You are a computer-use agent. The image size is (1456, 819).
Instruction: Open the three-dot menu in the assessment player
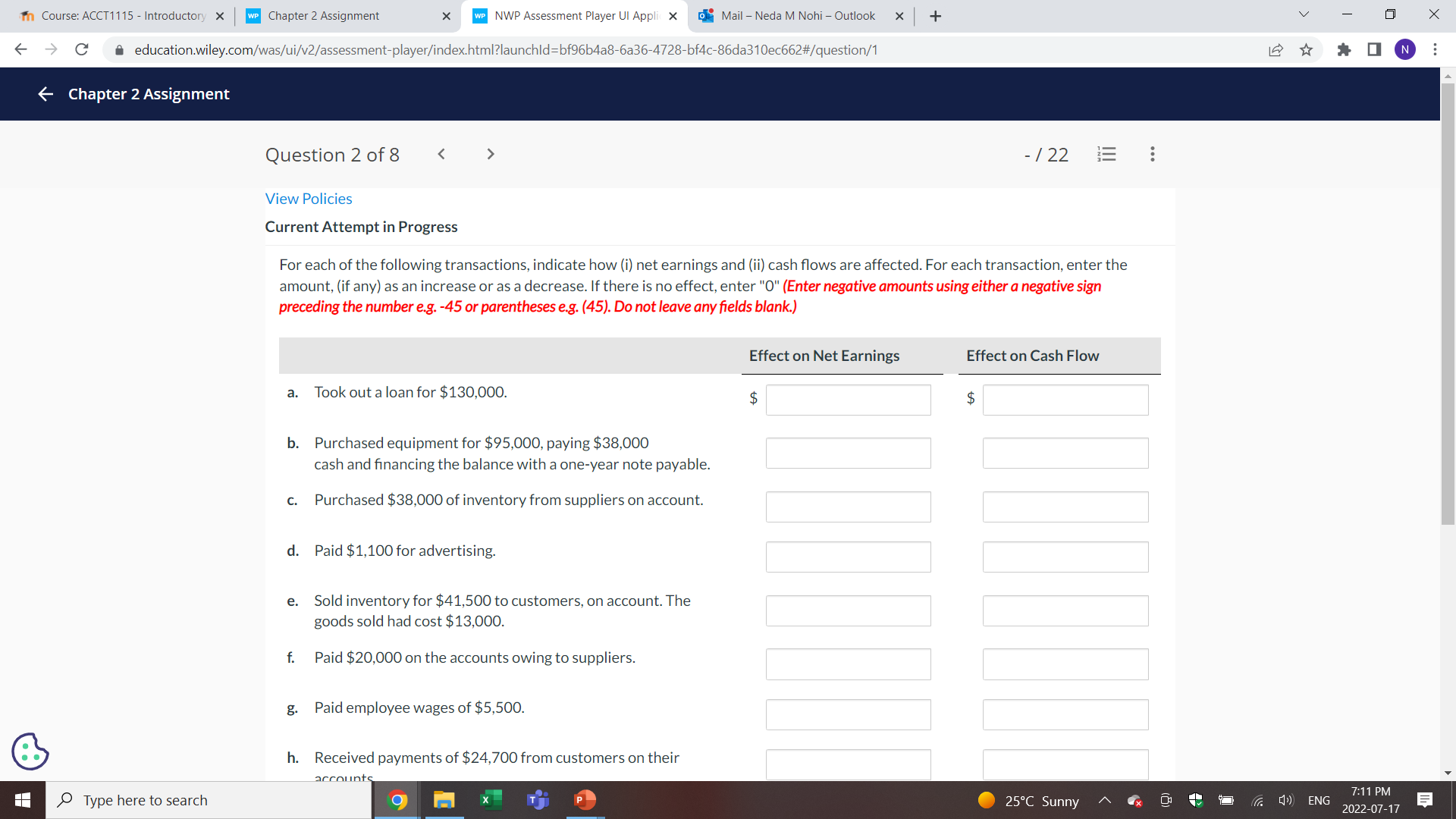1151,154
